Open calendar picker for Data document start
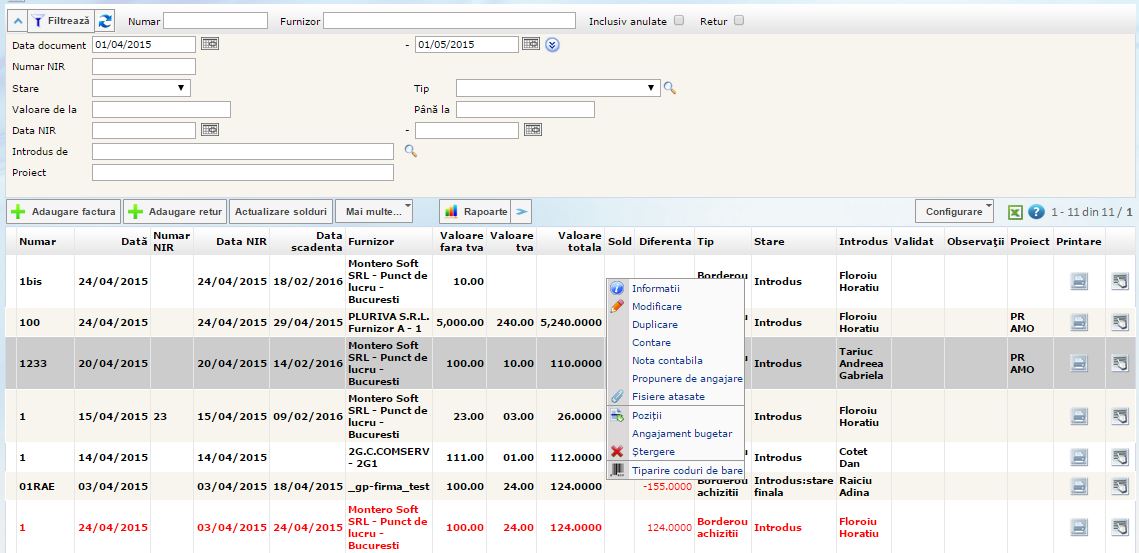 coord(210,44)
